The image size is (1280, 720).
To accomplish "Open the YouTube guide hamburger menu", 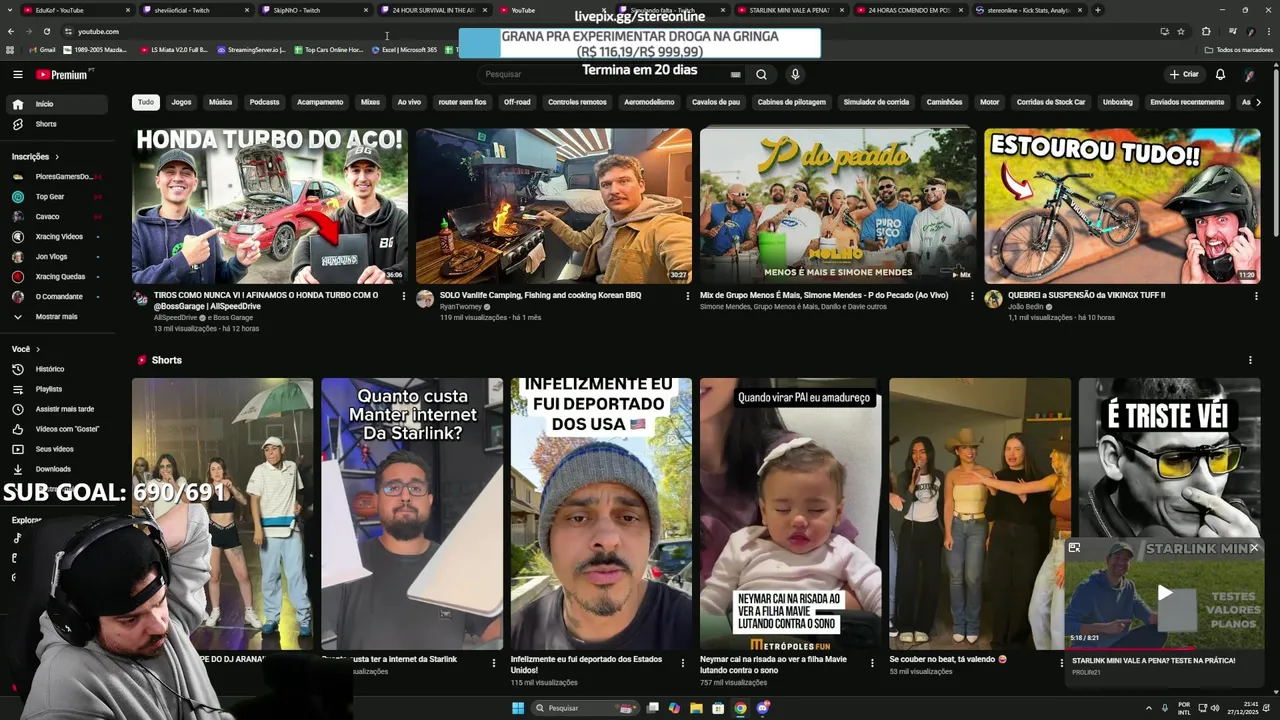I will coord(17,74).
